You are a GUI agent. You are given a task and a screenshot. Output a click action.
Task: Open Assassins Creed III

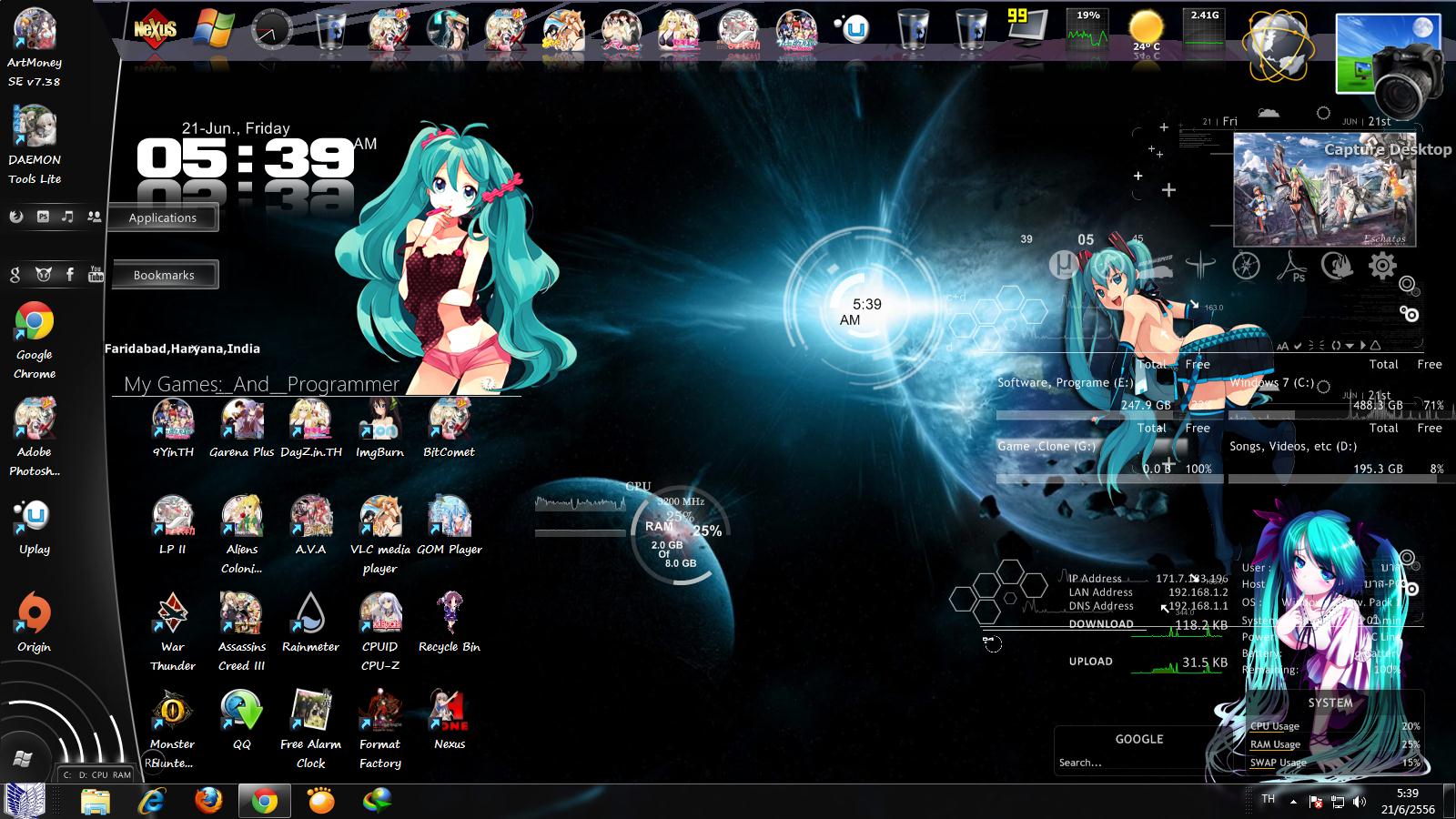242,632
